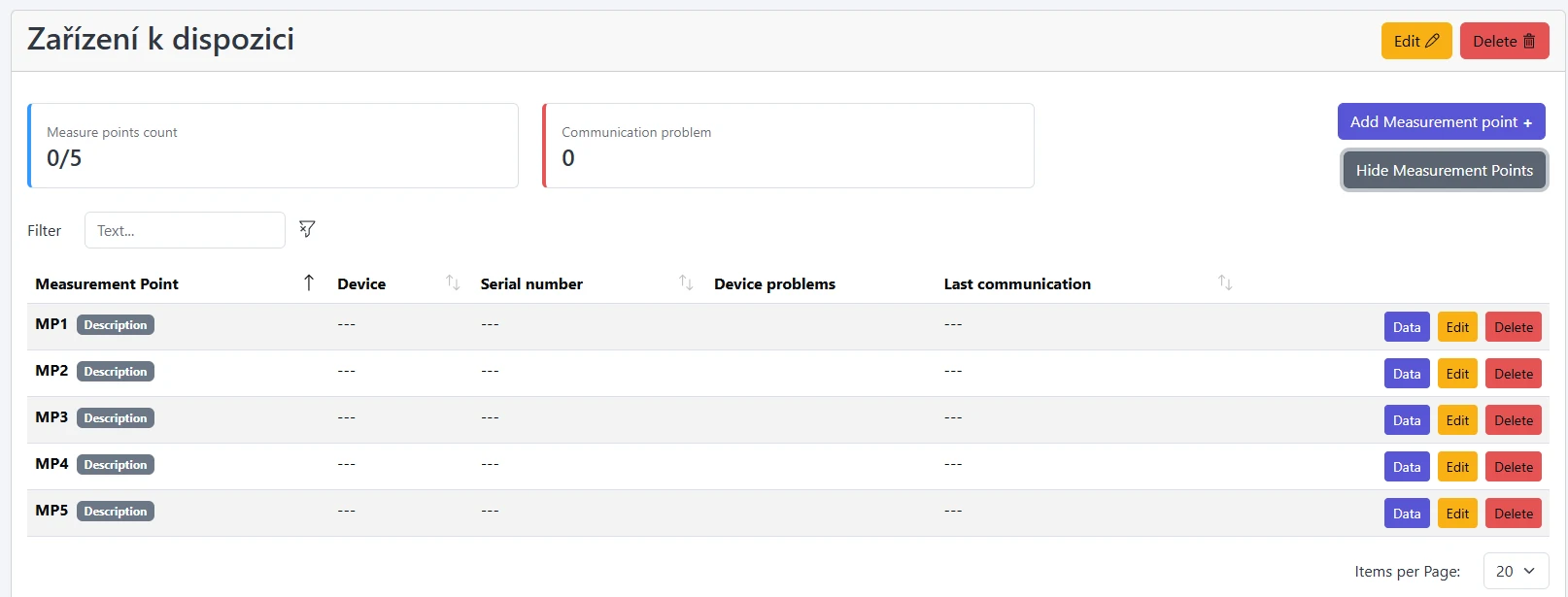
Task: Open the Items per Page dropdown
Action: point(1516,571)
